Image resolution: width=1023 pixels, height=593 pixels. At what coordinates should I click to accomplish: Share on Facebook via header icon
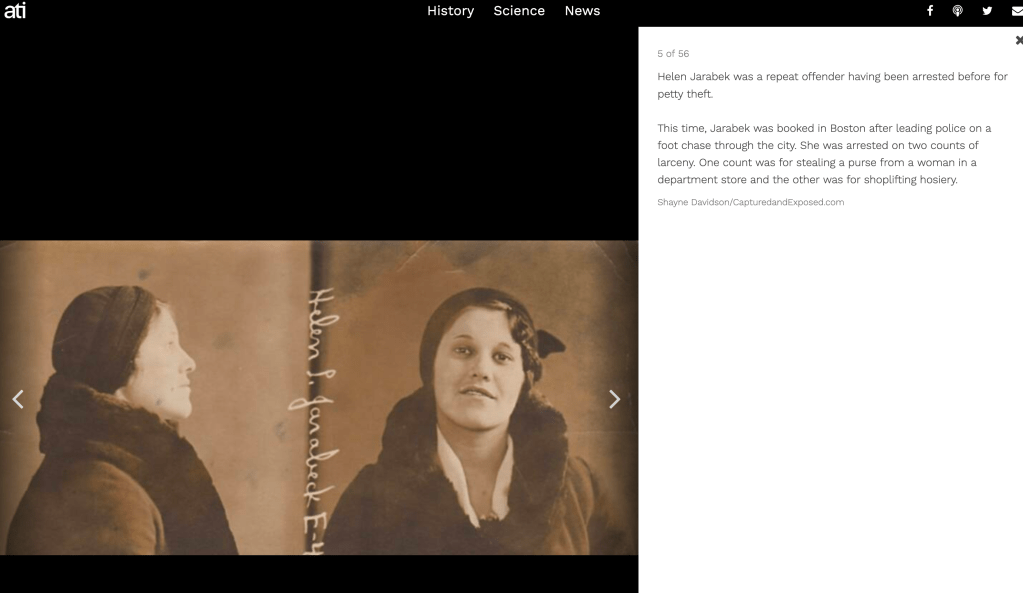(930, 10)
